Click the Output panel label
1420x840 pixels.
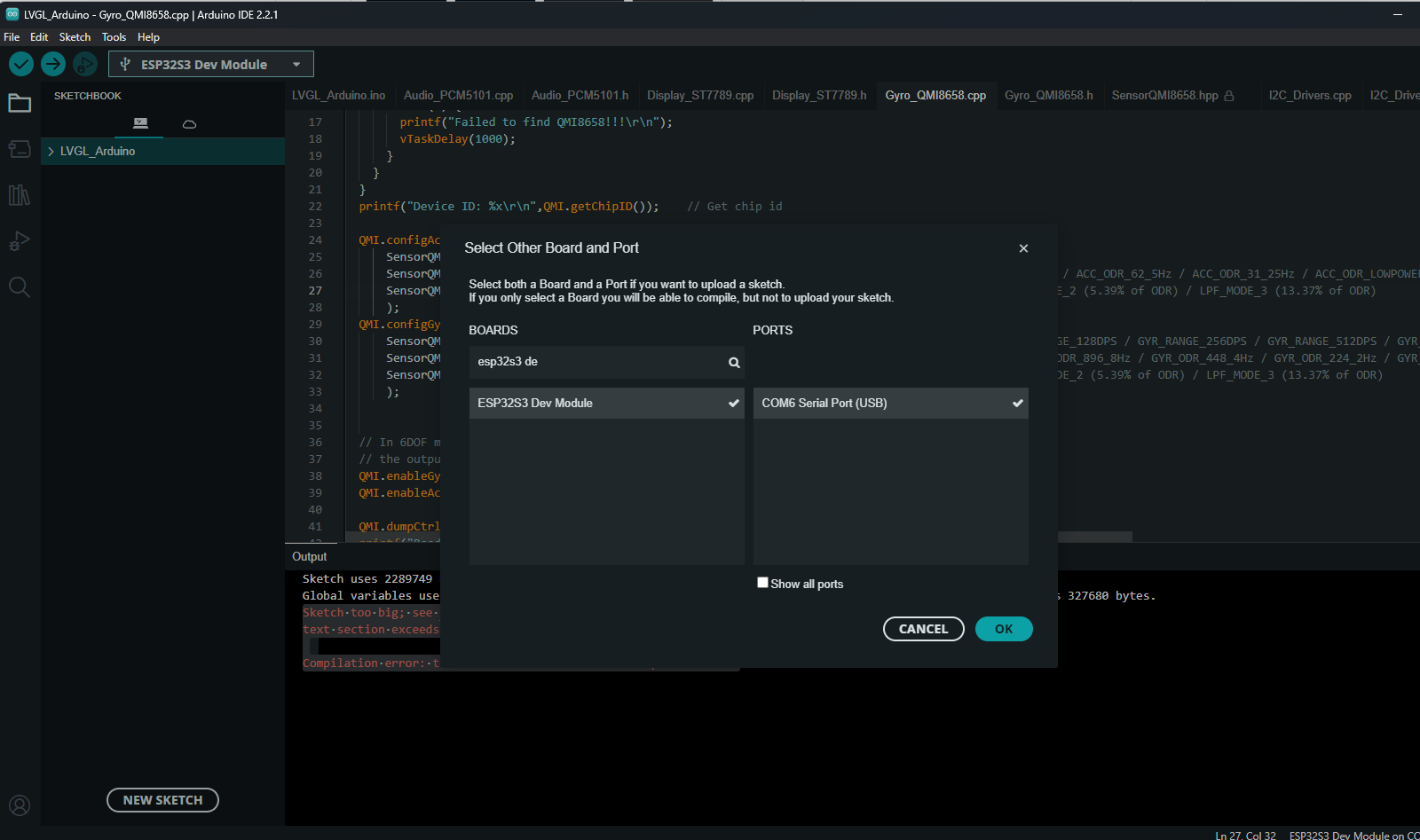pyautogui.click(x=310, y=556)
